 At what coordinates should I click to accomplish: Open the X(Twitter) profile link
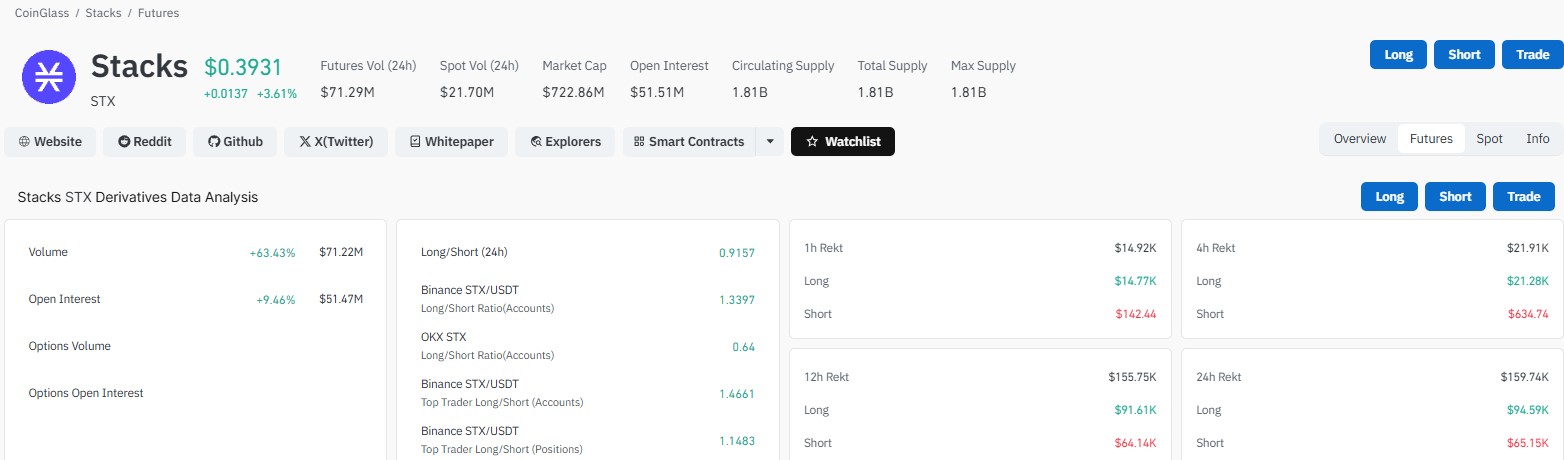click(x=336, y=142)
